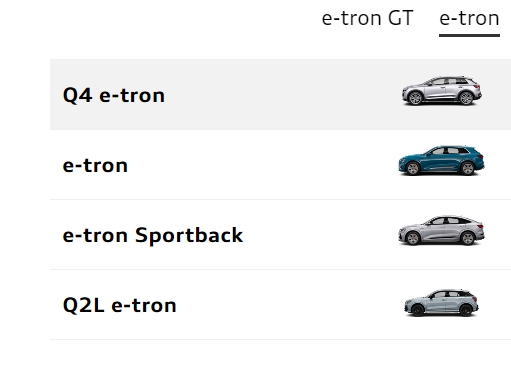
Task: Choose the coupe-roofline Sportback thumbnail
Action: pos(441,231)
